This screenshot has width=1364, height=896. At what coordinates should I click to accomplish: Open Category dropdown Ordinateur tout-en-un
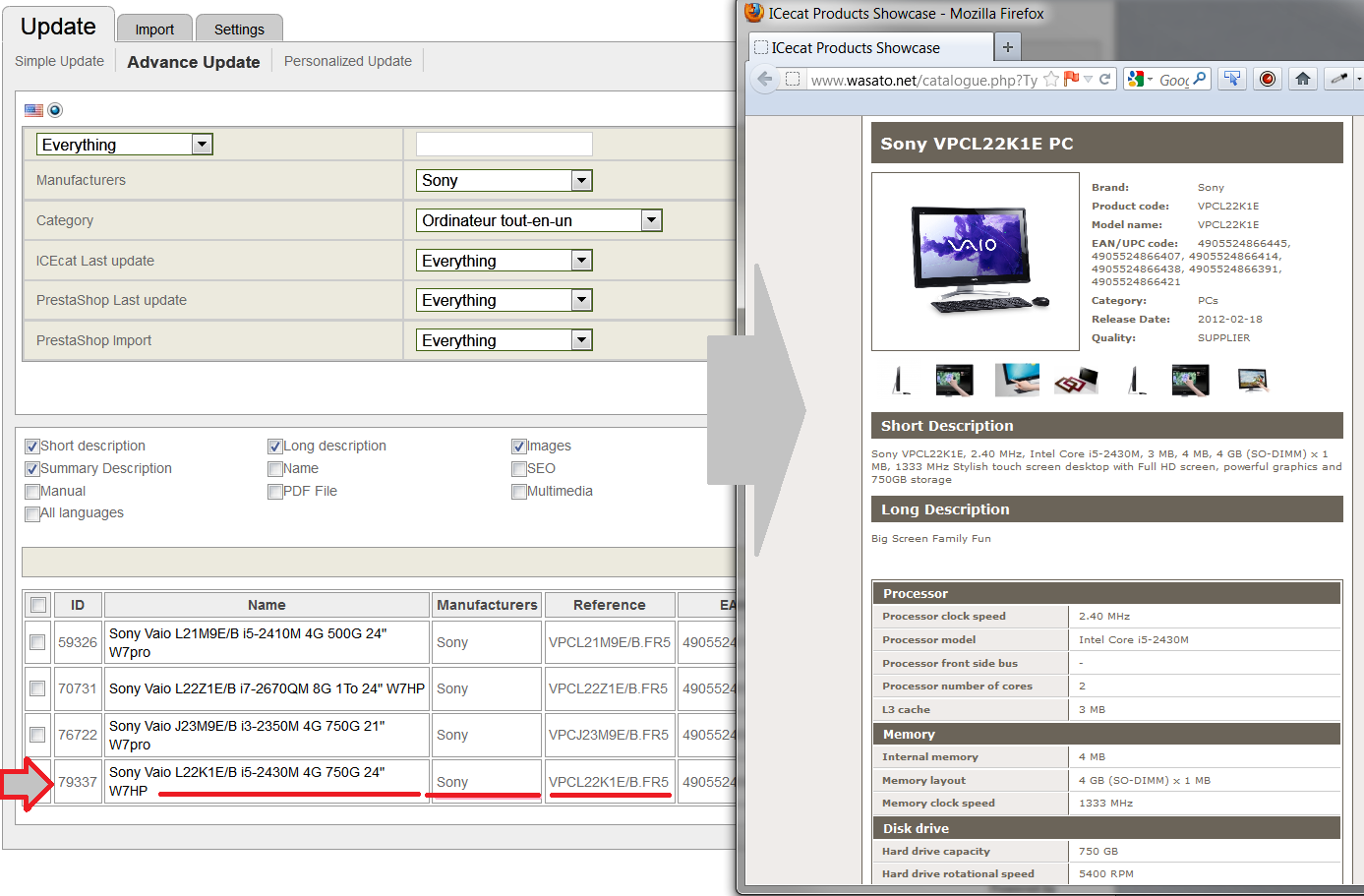(x=539, y=220)
